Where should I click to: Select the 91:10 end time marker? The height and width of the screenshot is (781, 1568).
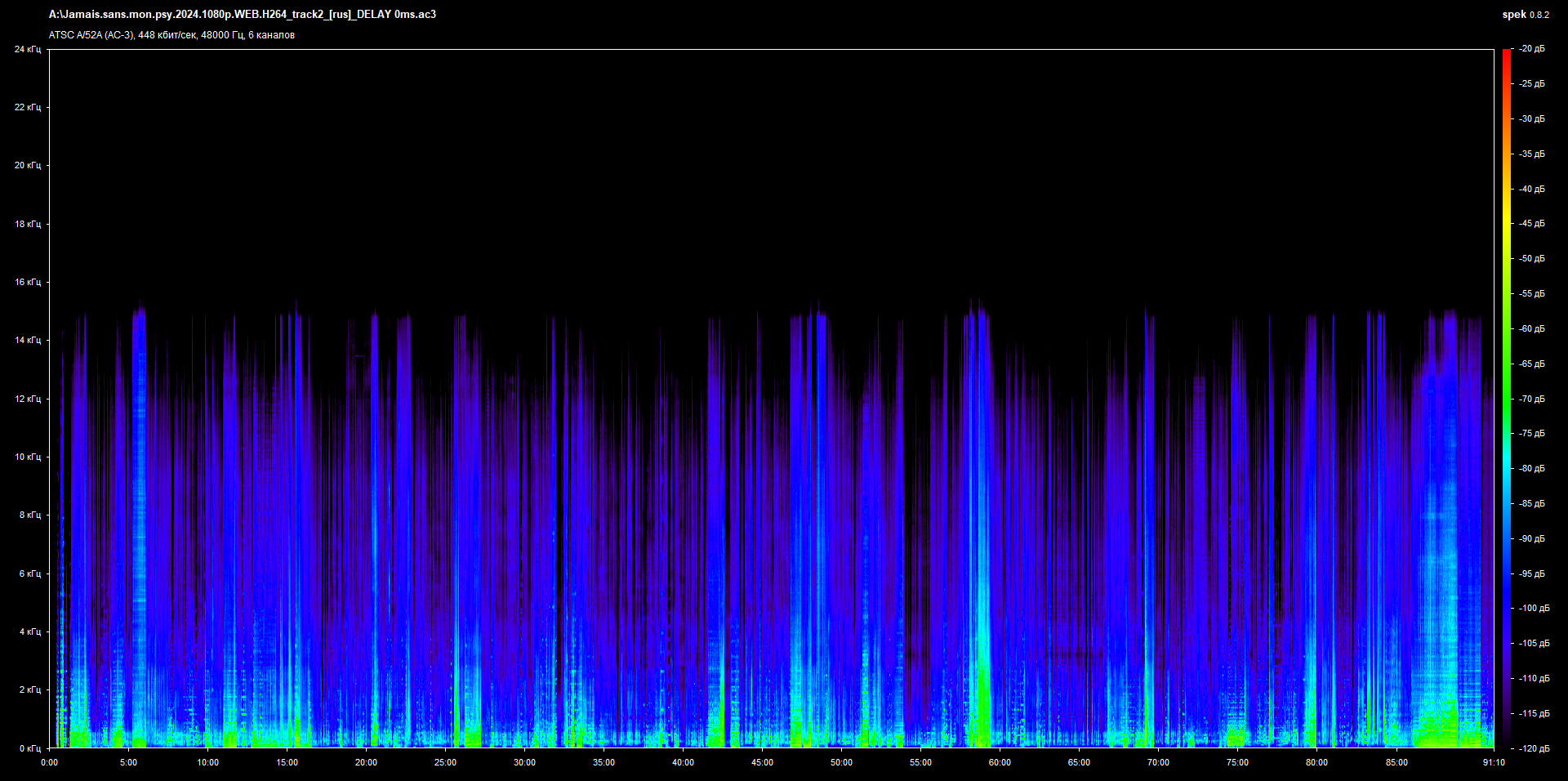tap(1494, 762)
